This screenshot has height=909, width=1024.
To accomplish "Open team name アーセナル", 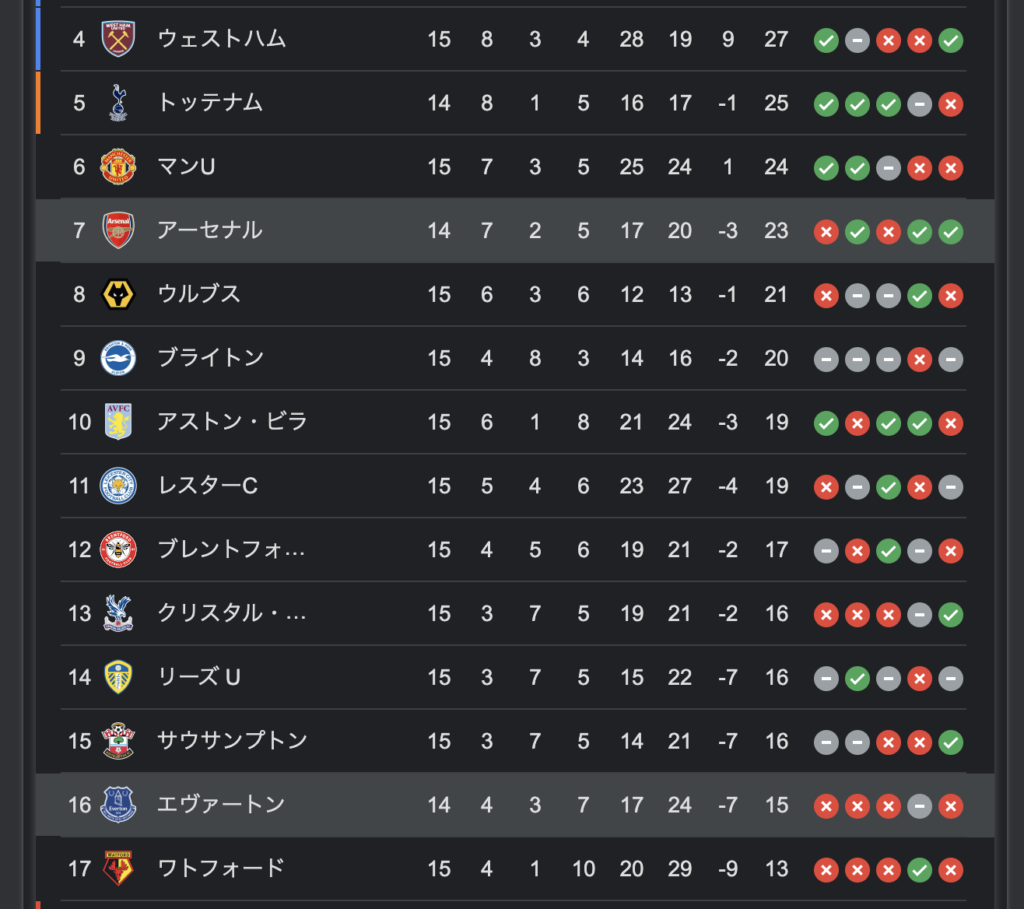I will click(210, 230).
